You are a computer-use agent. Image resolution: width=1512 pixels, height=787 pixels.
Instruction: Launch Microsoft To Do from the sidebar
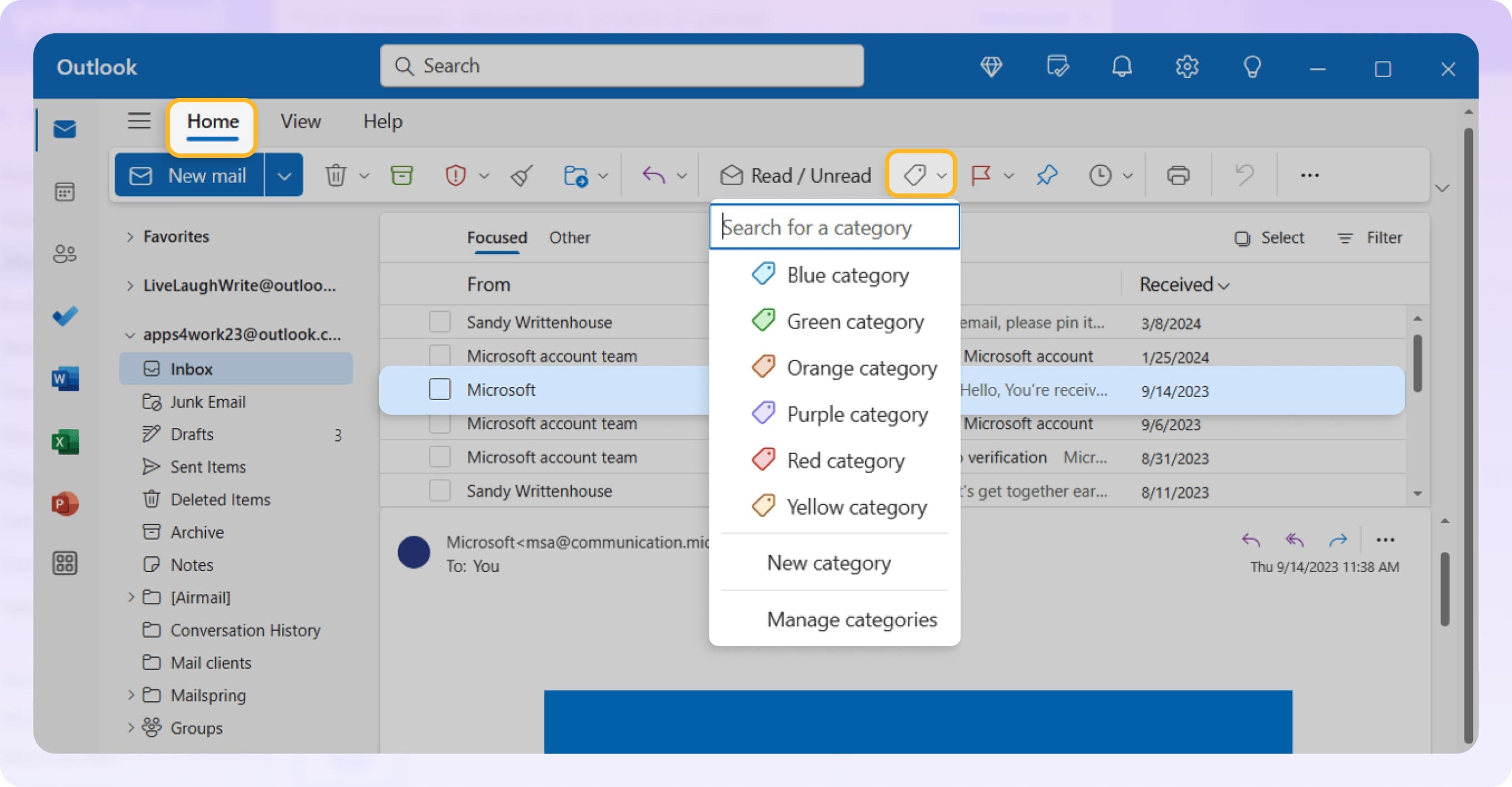pos(64,316)
